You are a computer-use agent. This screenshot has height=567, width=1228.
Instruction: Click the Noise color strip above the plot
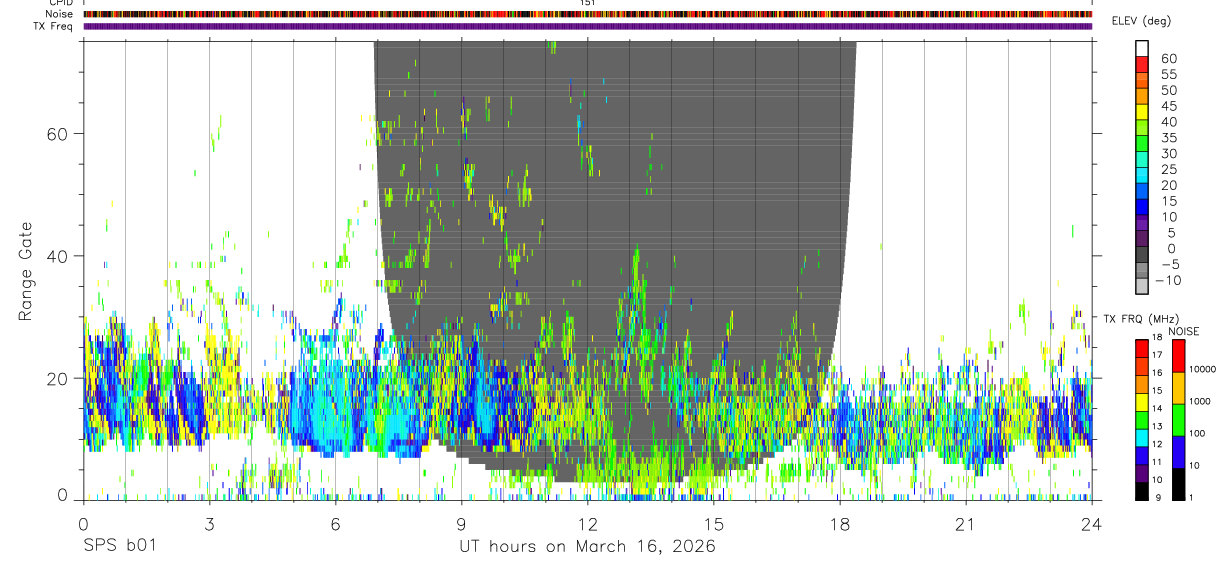coord(588,14)
